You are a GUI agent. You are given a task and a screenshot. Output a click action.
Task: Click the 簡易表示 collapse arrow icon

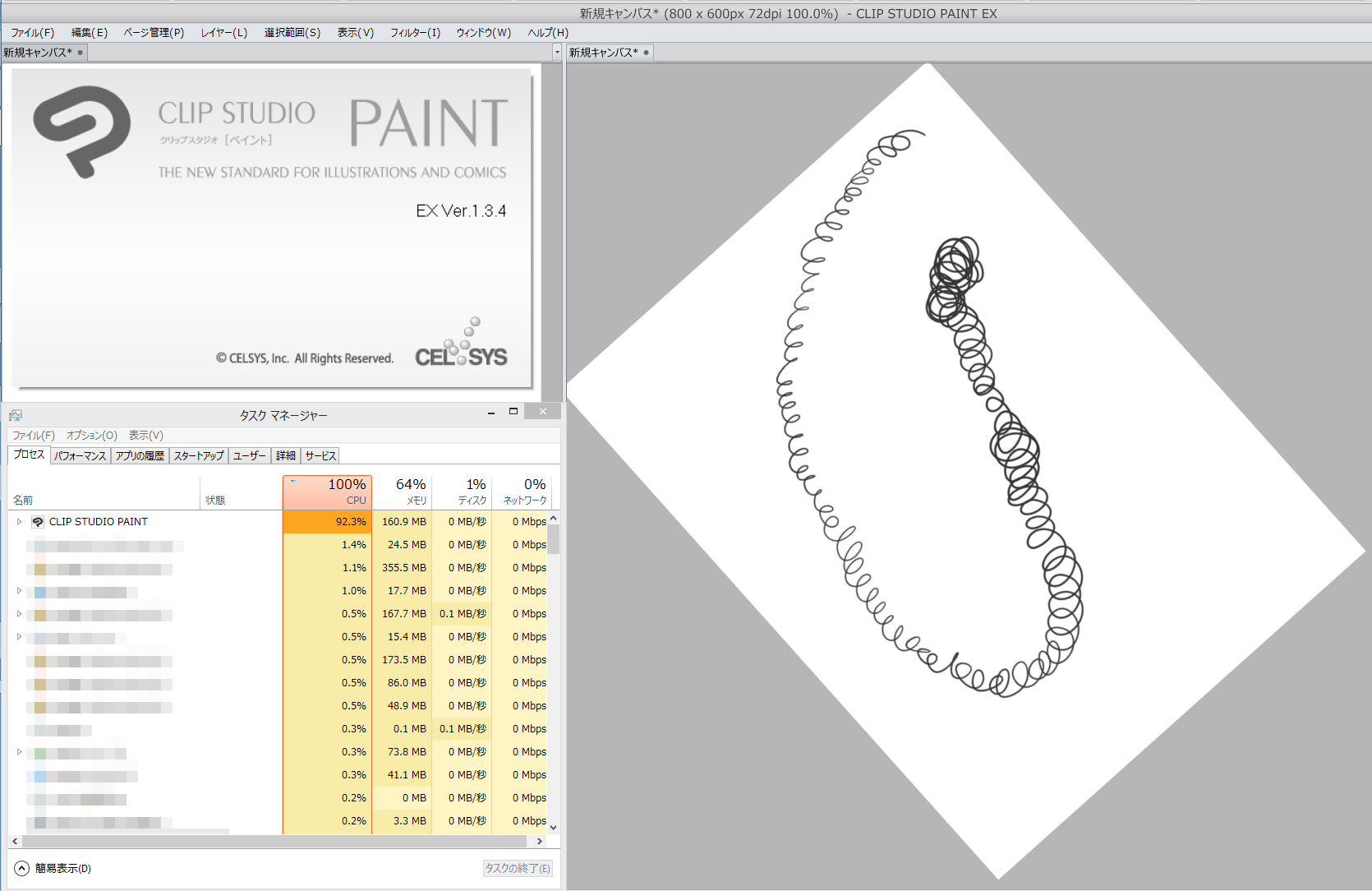(x=22, y=869)
